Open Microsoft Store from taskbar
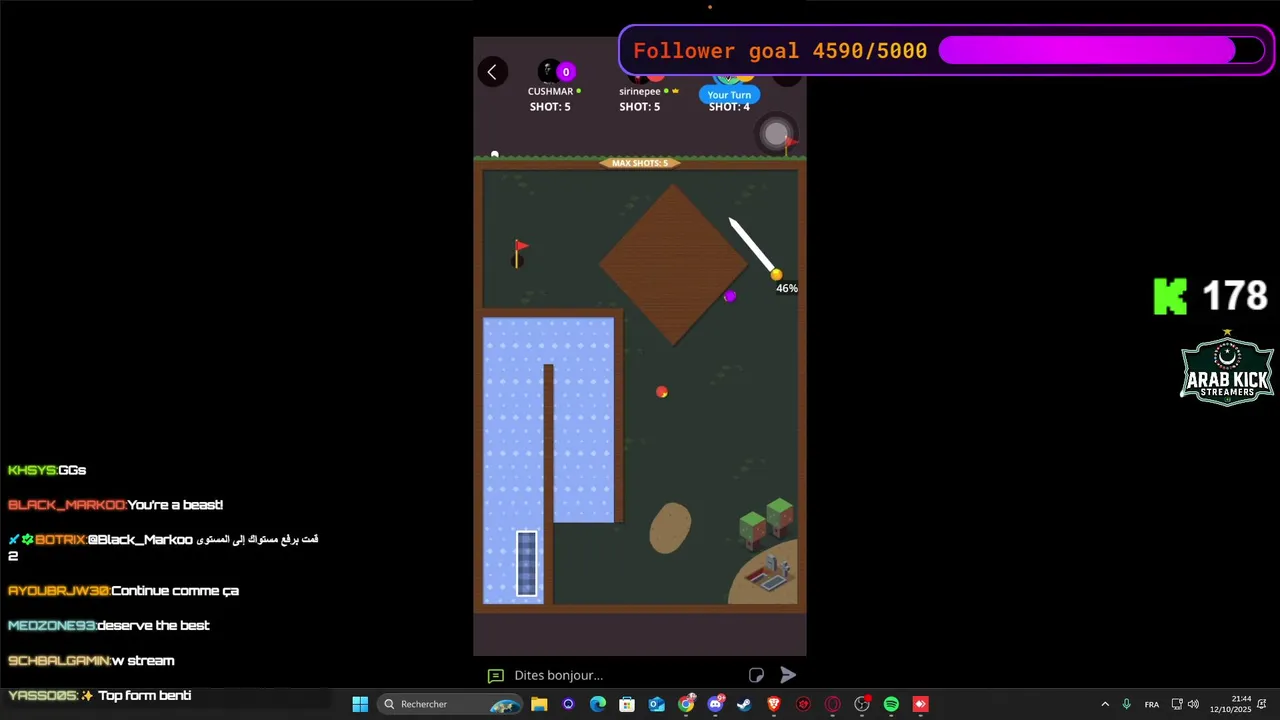The width and height of the screenshot is (1280, 720). point(627,704)
